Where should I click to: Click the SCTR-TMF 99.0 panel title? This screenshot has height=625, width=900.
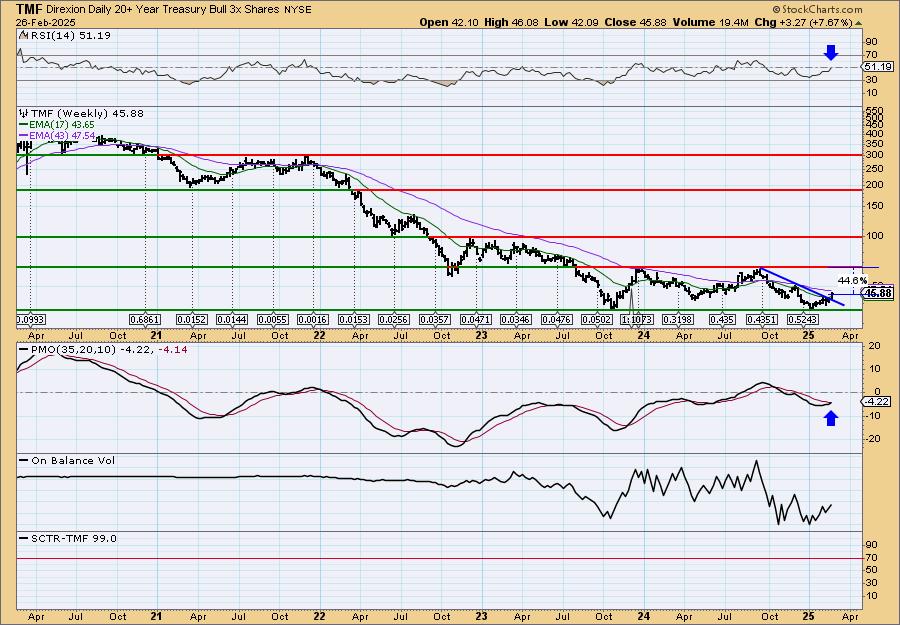pos(73,538)
